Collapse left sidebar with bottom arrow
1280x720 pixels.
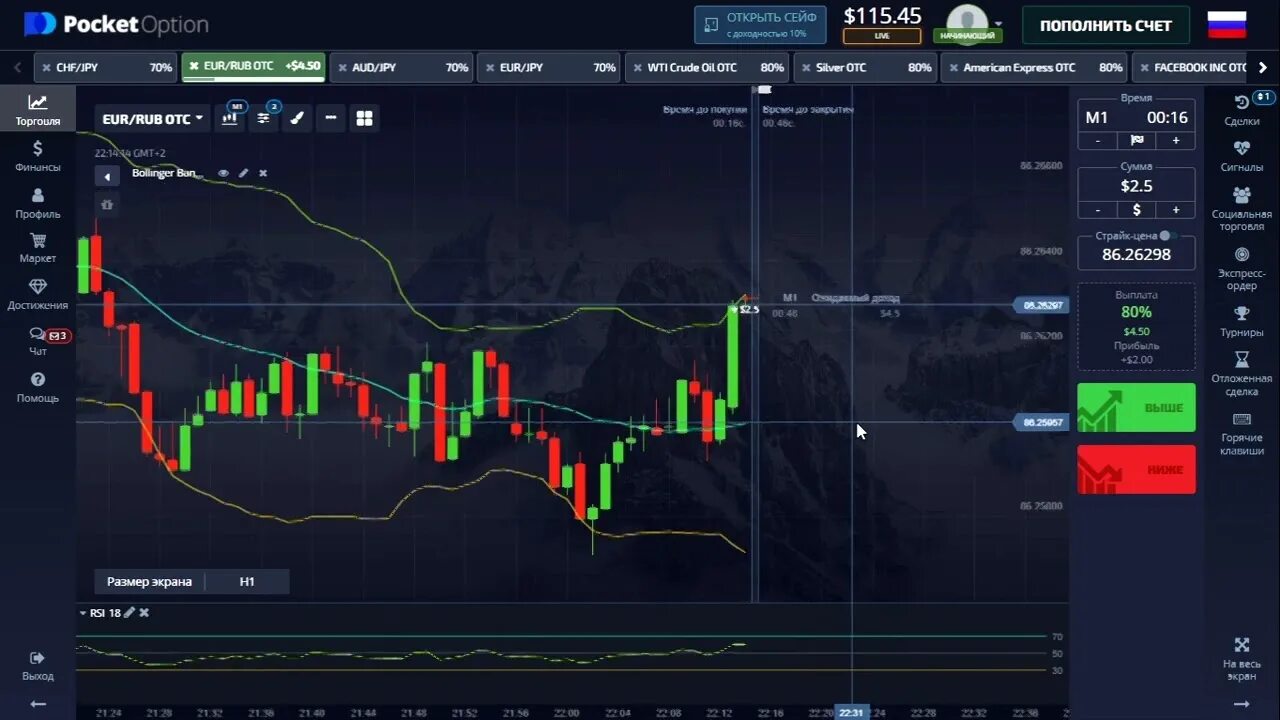(38, 704)
